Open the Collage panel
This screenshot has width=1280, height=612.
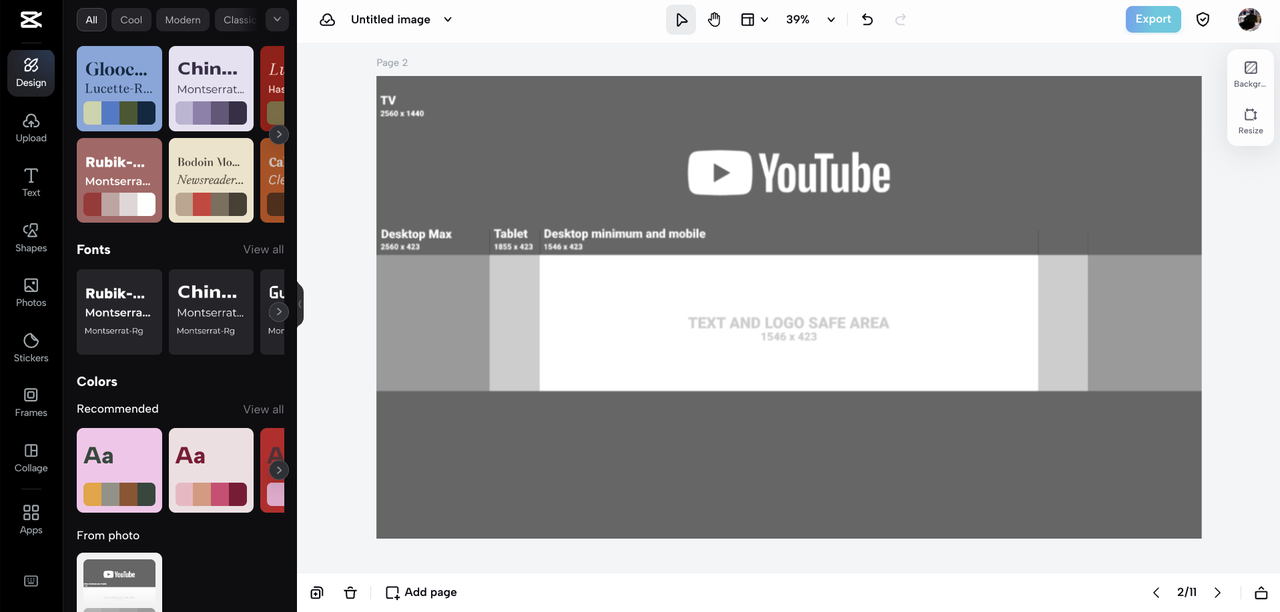[x=31, y=457]
